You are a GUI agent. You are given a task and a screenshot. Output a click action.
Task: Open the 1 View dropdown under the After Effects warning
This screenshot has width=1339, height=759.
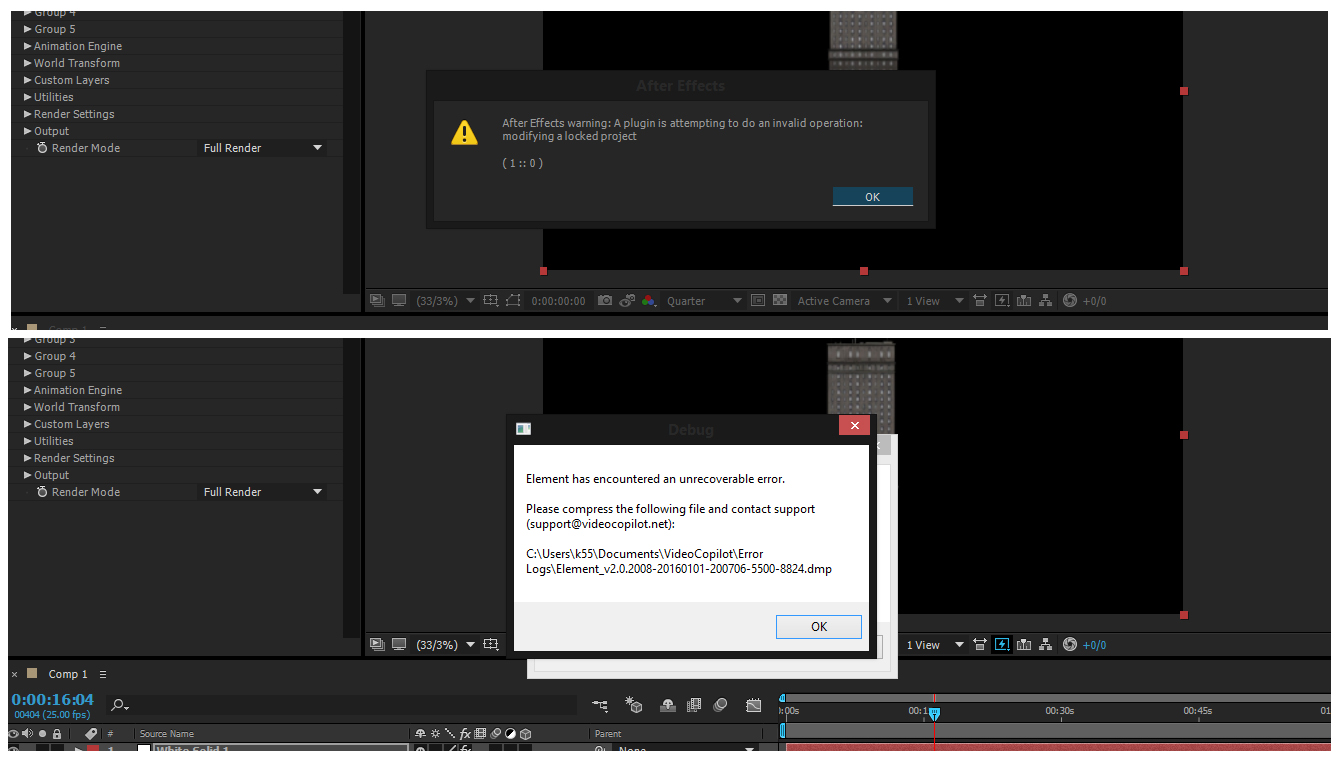[935, 300]
